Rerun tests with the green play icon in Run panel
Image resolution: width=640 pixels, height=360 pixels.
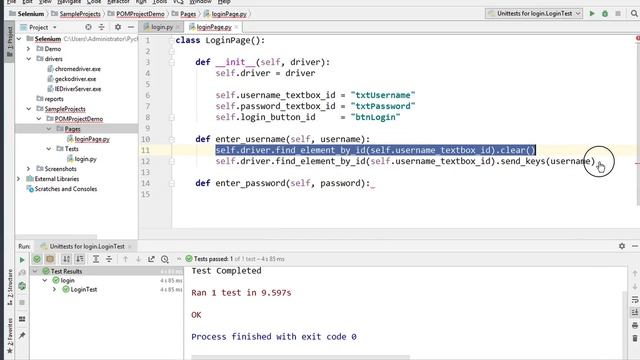(22, 260)
